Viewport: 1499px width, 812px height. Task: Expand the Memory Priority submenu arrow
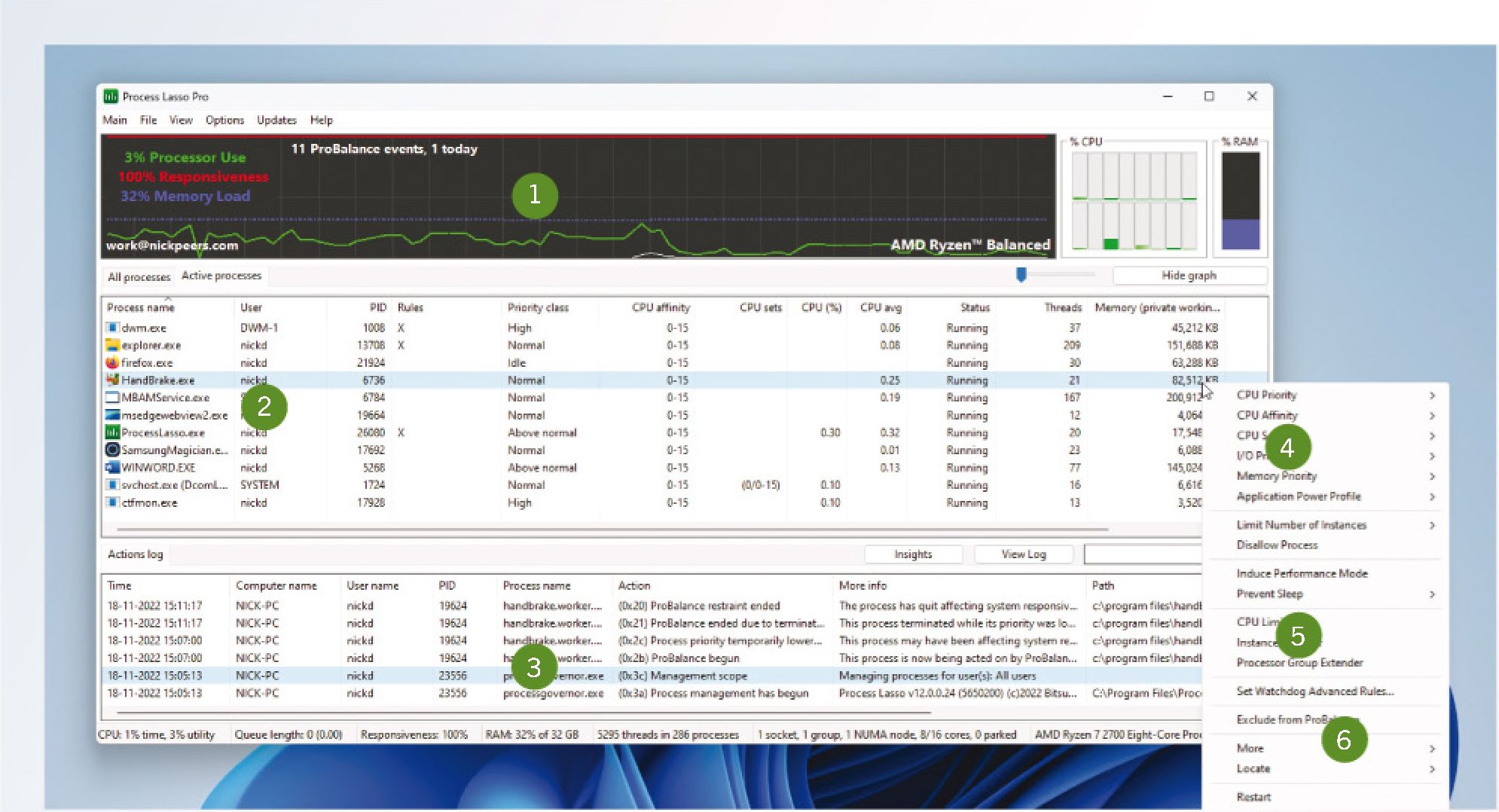[1432, 477]
